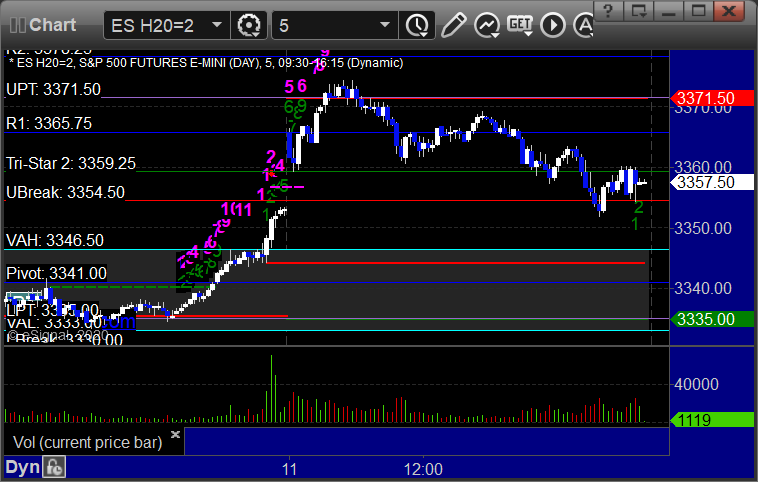This screenshot has width=758, height=482.
Task: Click the Pivot: 3341.00 level label
Action: [56, 273]
